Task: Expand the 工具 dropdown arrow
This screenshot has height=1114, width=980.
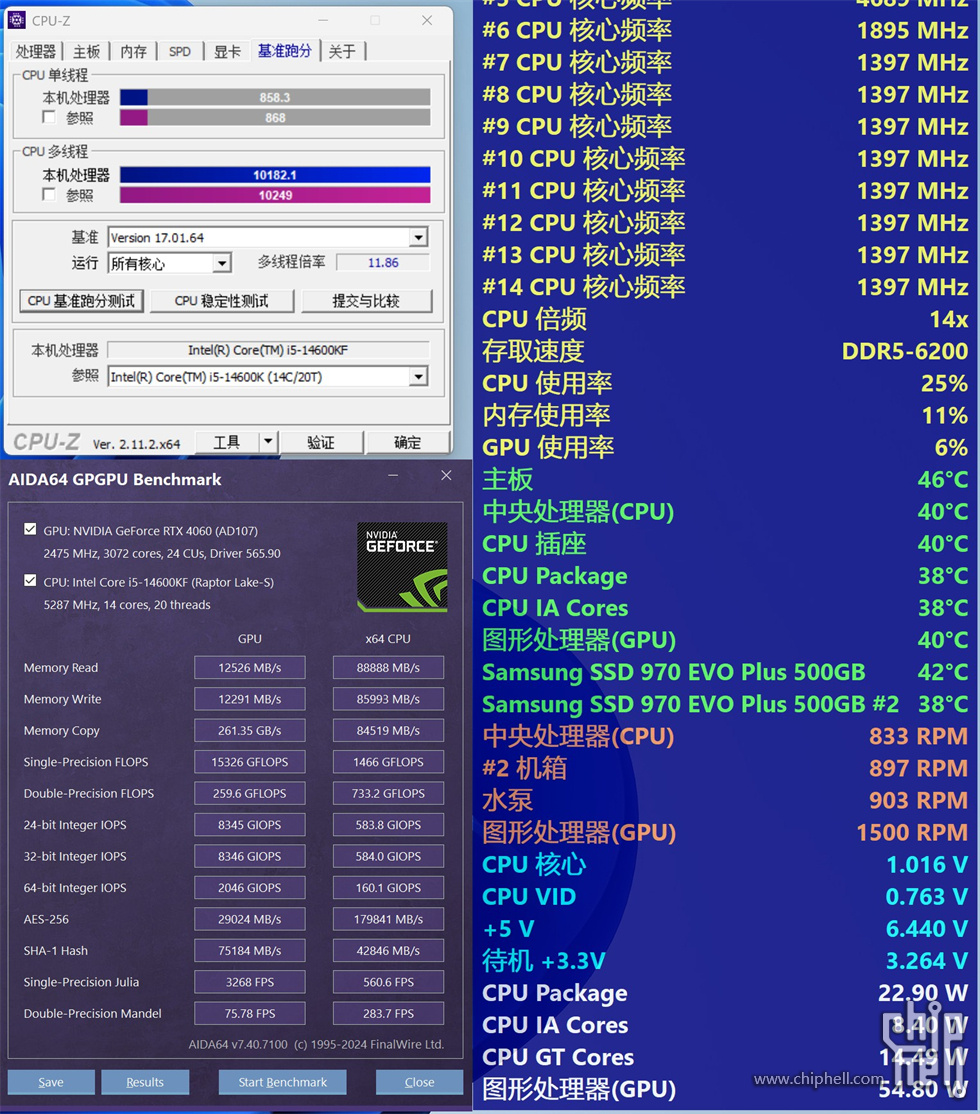Action: pos(268,442)
